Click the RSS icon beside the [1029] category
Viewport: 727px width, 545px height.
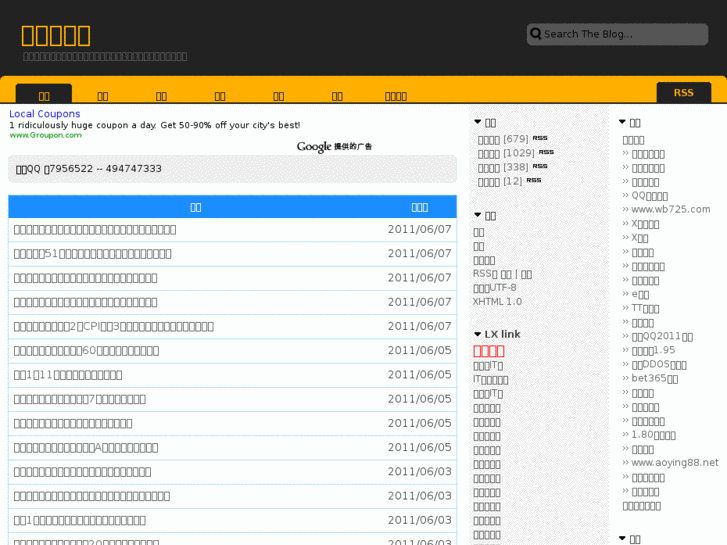[x=546, y=153]
